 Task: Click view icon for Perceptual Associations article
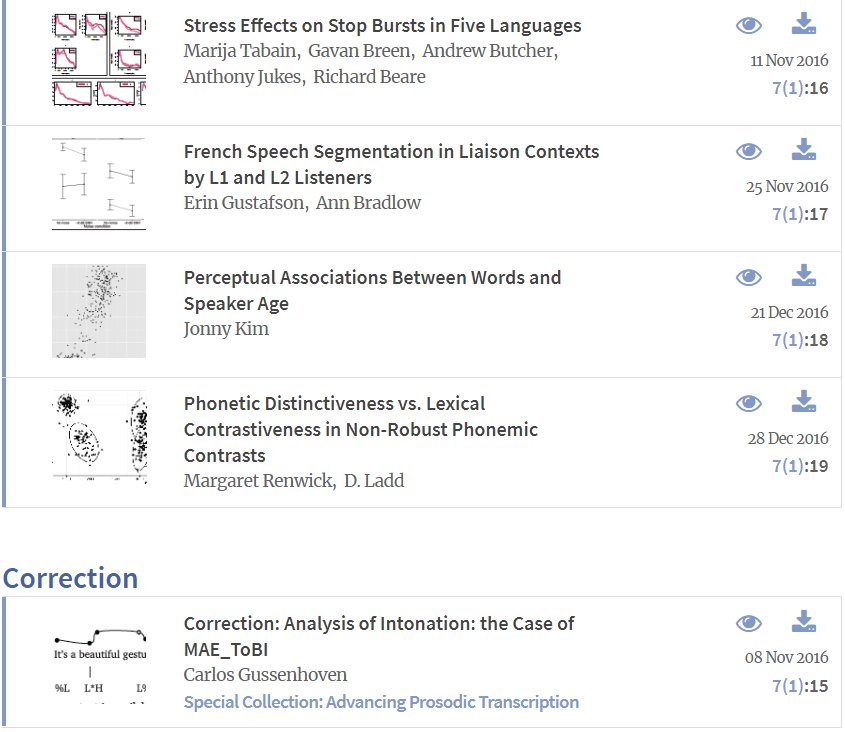tap(749, 278)
